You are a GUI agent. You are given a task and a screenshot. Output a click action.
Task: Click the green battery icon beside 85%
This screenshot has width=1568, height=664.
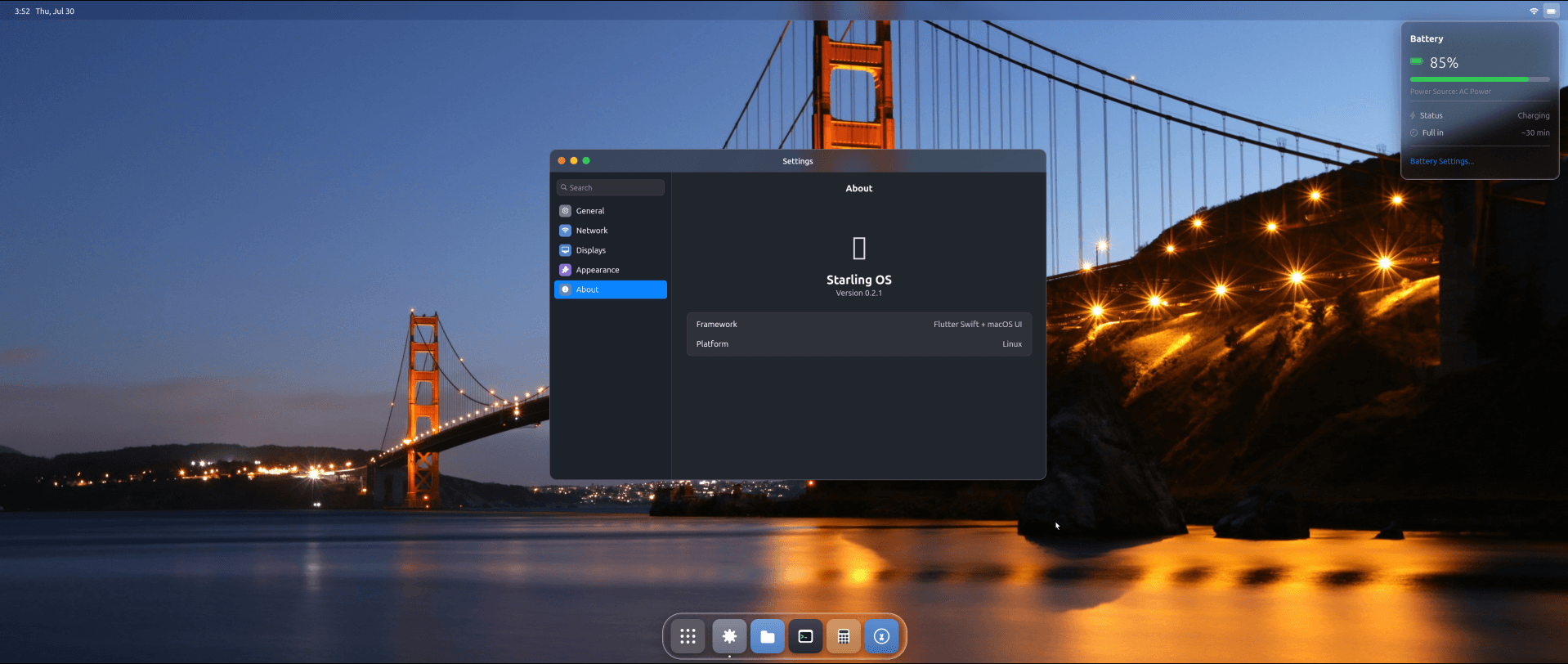click(1417, 61)
